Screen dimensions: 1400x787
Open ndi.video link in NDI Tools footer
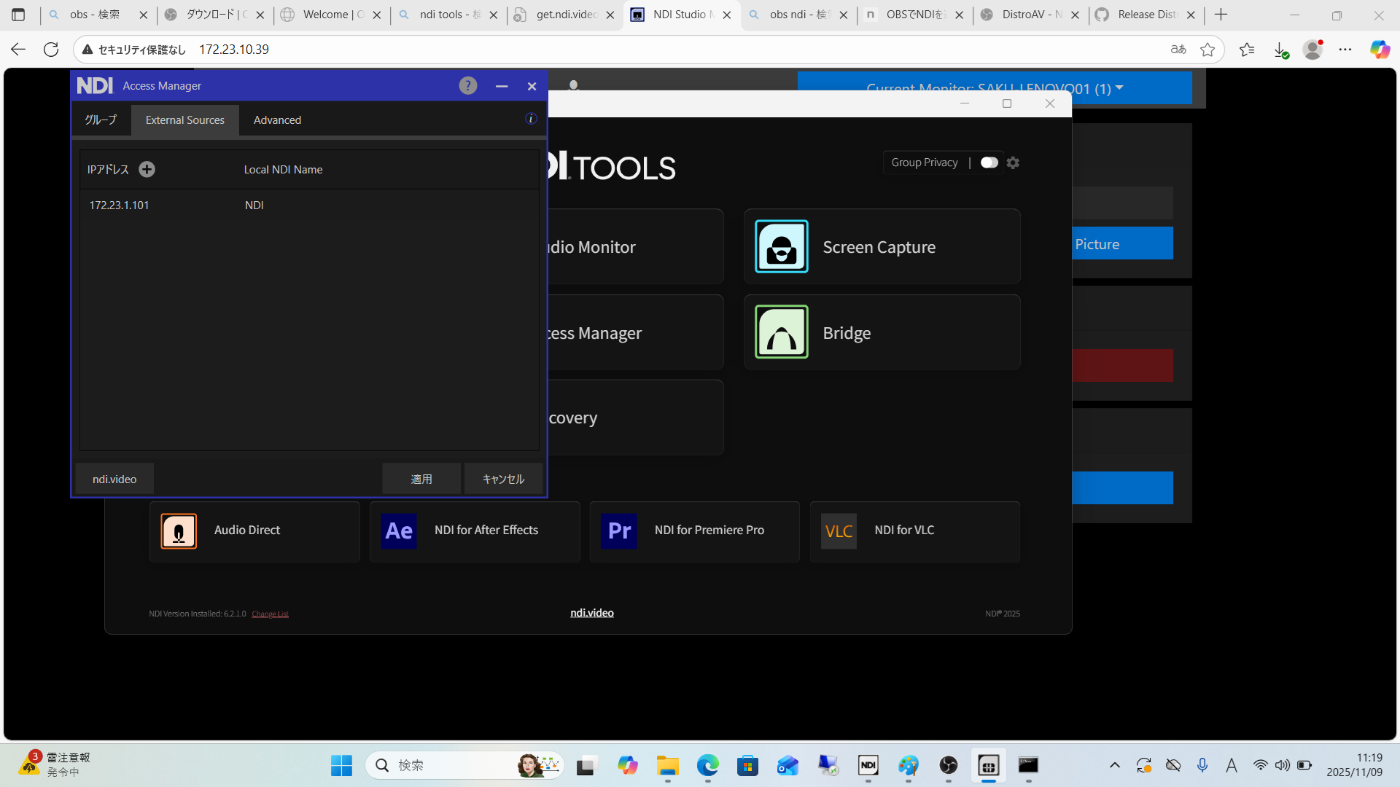[x=592, y=613]
